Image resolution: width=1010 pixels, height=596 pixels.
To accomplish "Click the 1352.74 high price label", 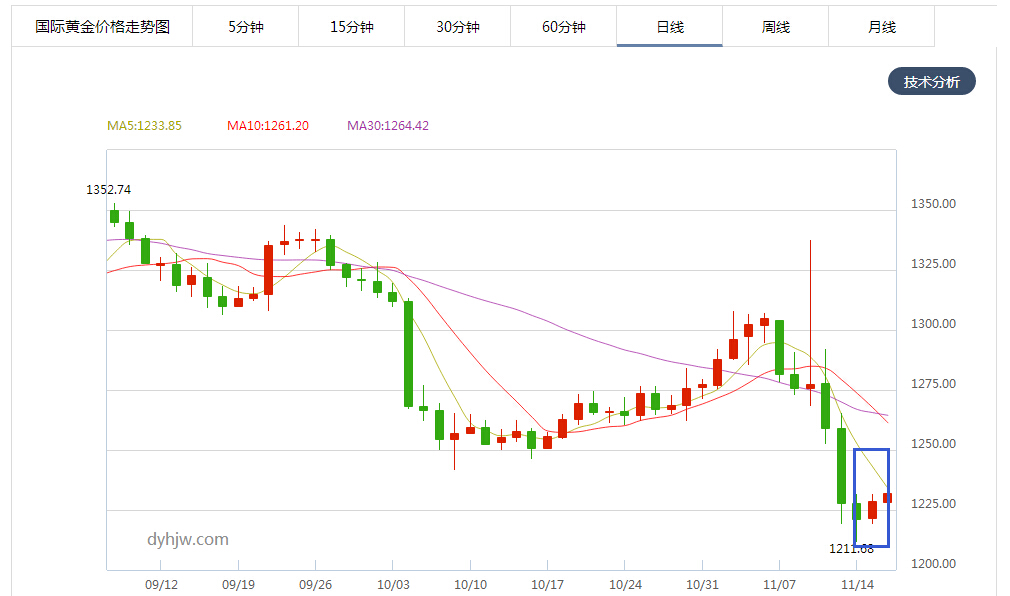I will pos(108,189).
